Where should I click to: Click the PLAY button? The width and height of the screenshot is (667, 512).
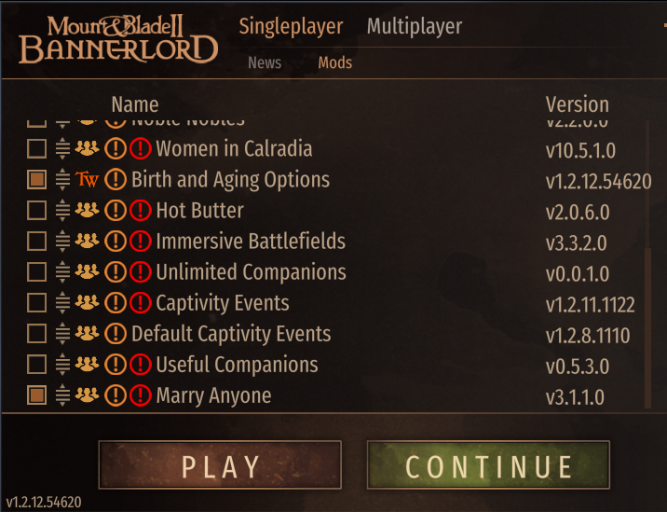click(220, 465)
